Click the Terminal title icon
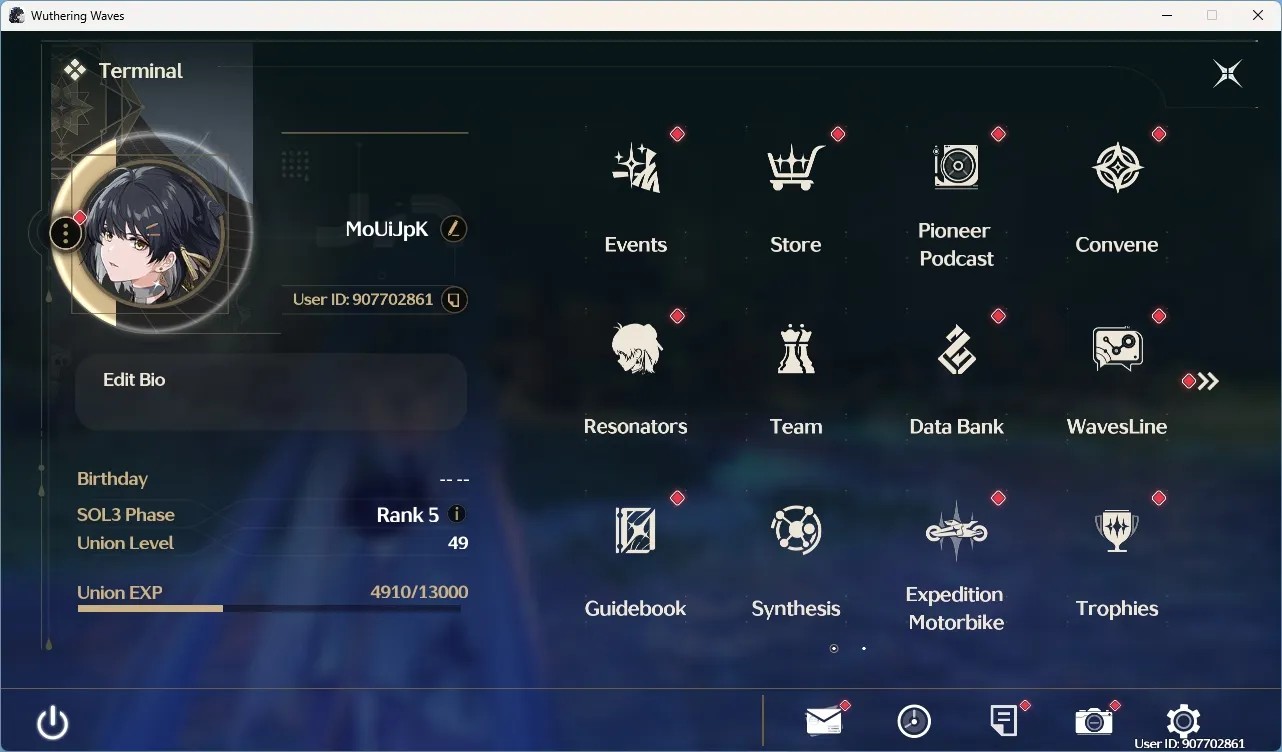 74,70
